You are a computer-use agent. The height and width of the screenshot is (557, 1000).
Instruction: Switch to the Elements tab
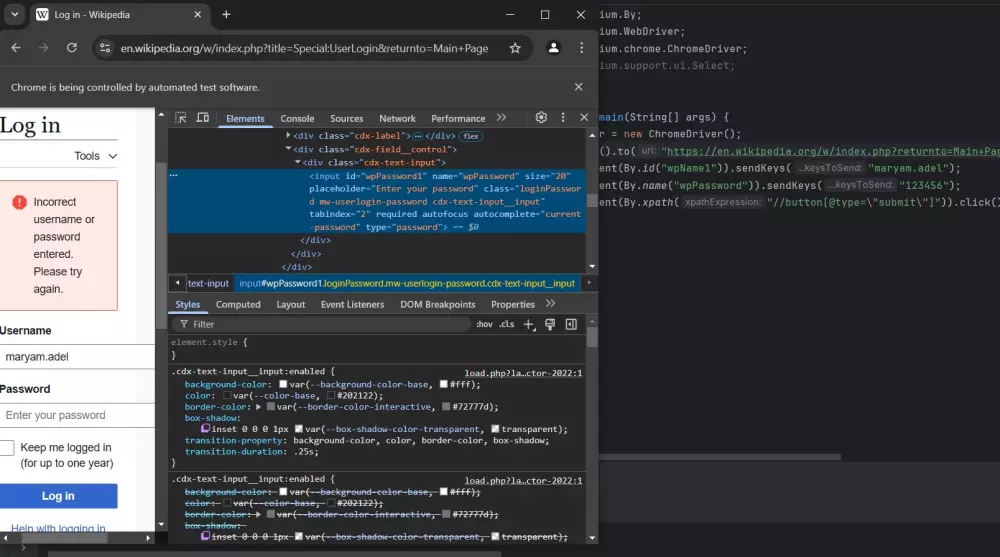[x=245, y=119]
